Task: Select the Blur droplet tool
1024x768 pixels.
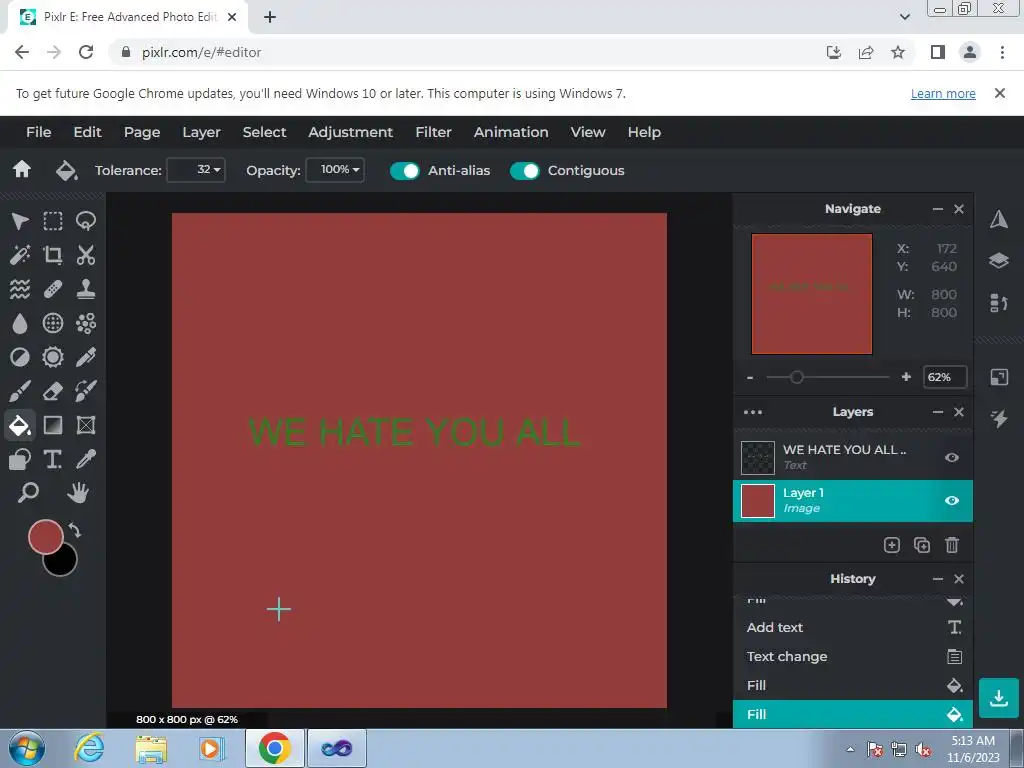Action: (x=20, y=323)
